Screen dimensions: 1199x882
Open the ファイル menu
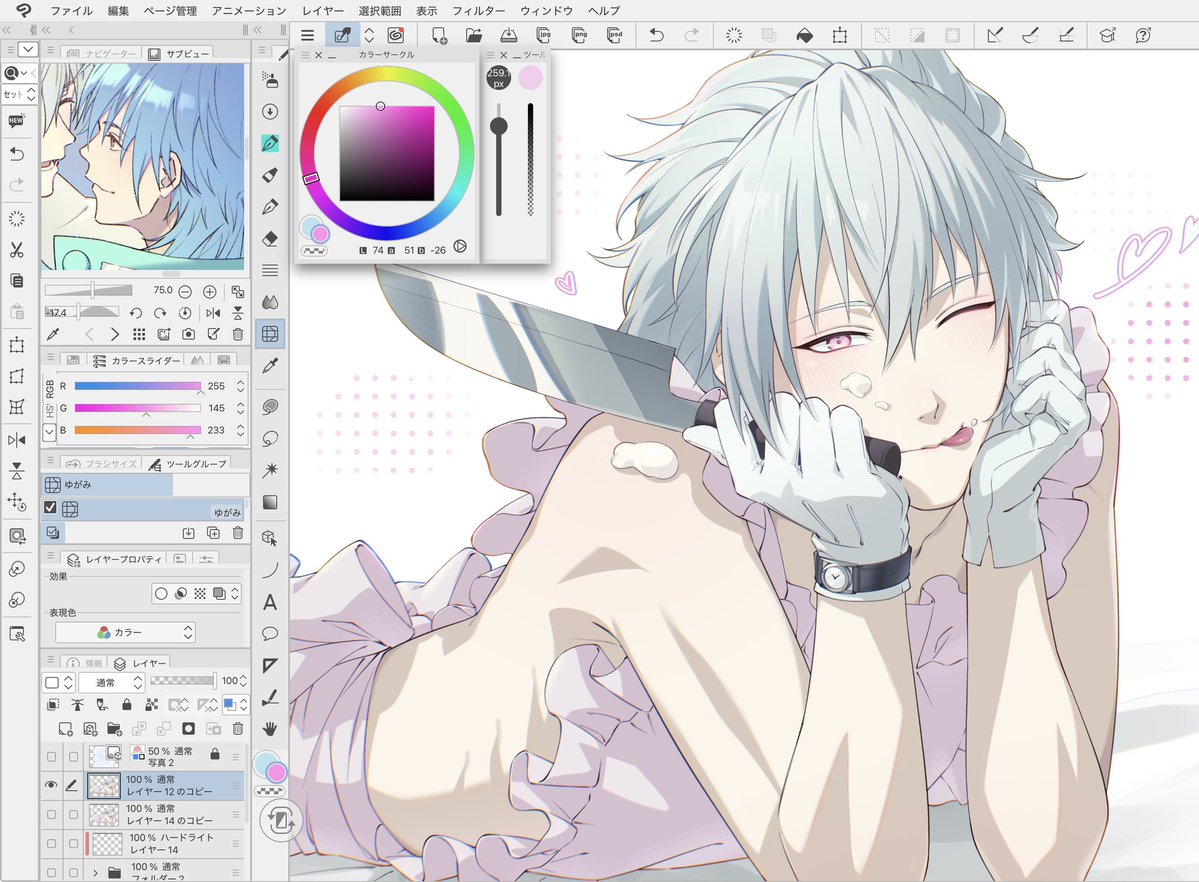(71, 11)
